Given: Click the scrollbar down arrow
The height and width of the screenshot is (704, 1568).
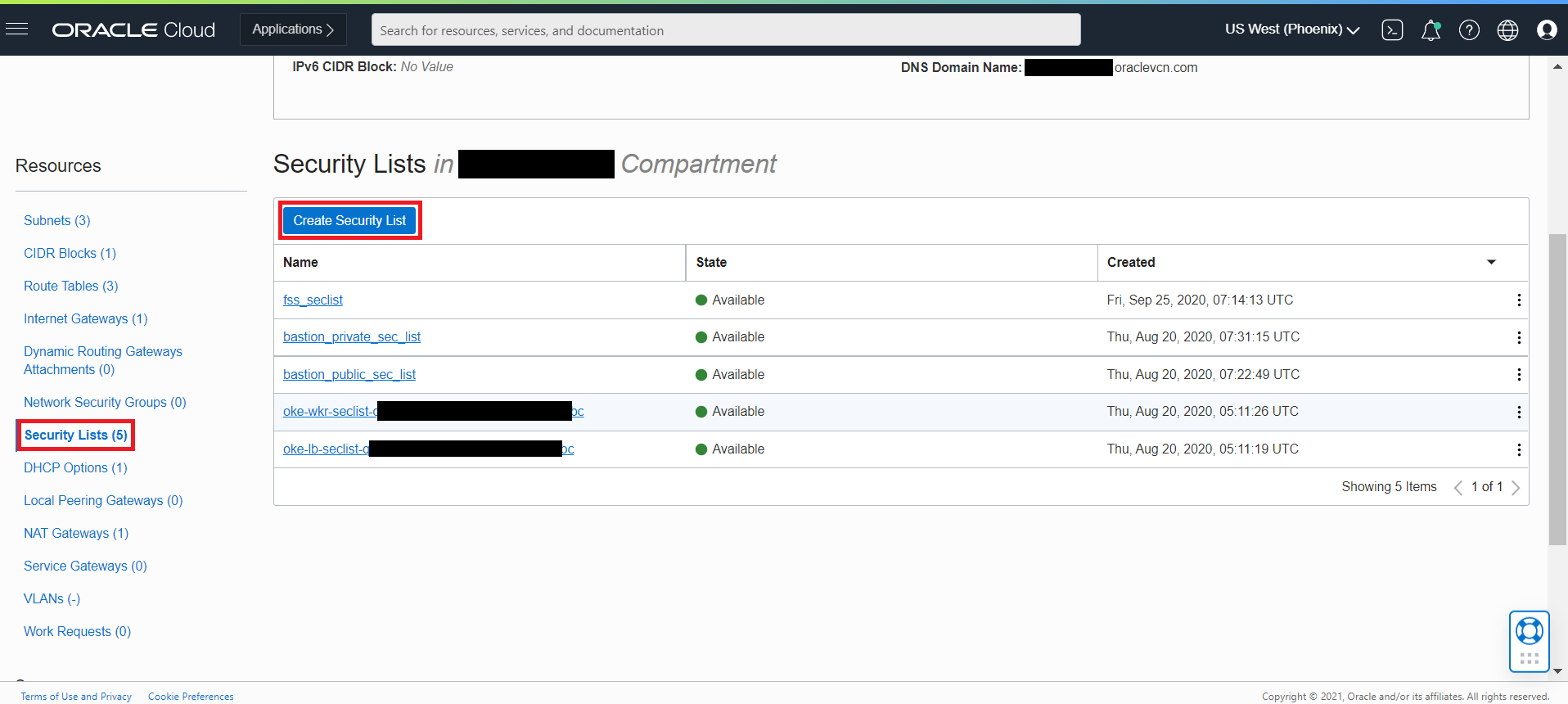Looking at the screenshot, I should [x=1557, y=670].
